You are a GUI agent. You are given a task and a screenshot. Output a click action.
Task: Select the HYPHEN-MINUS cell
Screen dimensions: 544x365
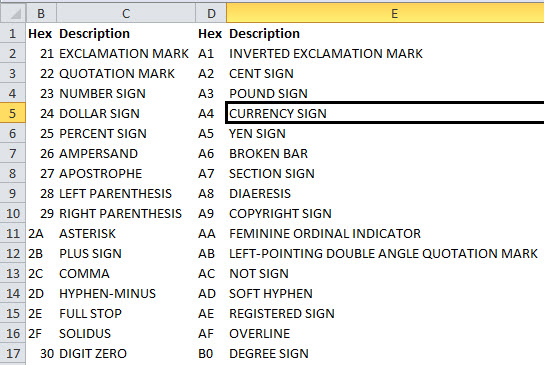point(126,293)
